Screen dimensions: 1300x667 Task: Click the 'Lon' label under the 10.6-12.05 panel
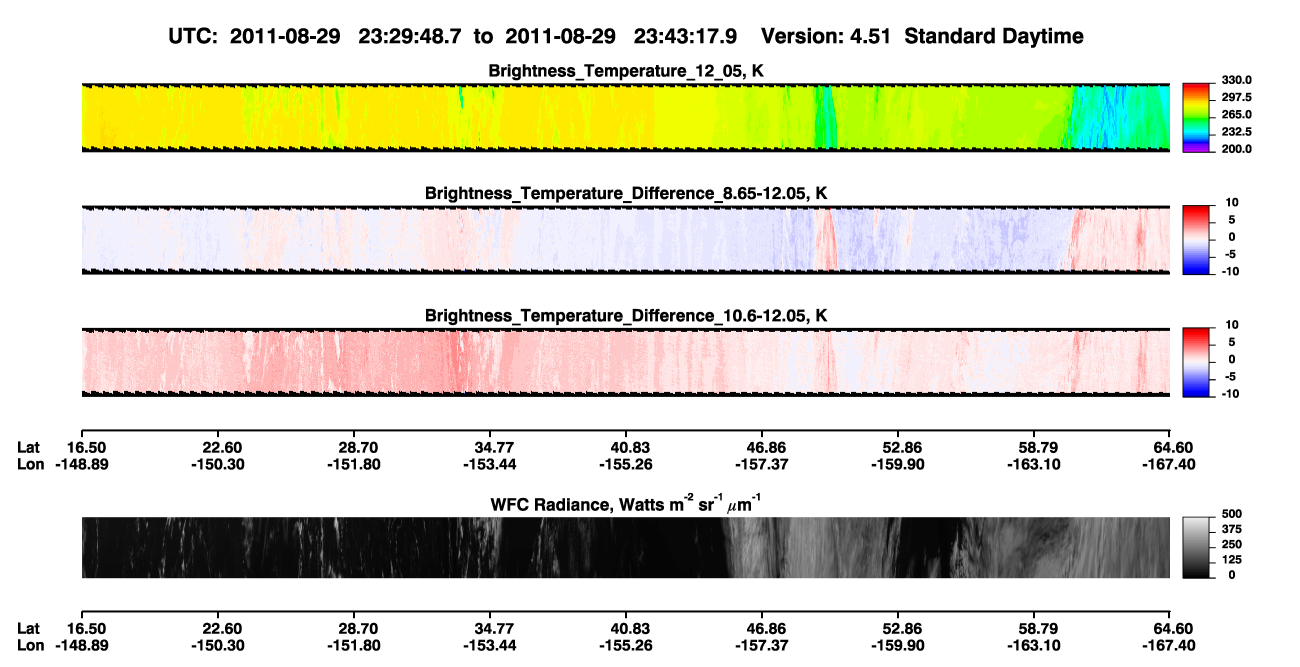30,465
